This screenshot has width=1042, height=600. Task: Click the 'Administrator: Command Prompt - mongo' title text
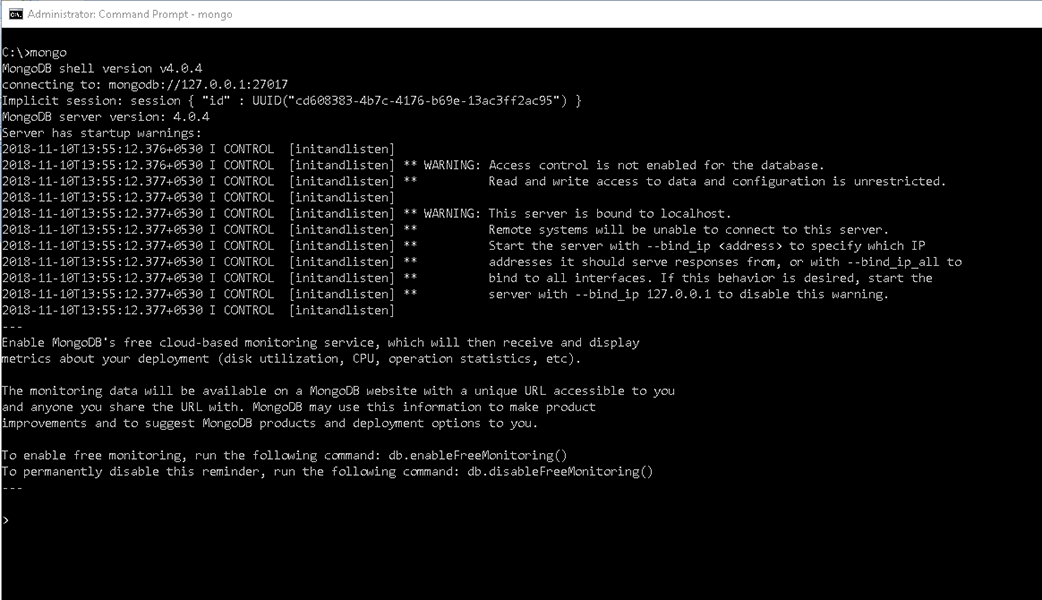point(130,14)
